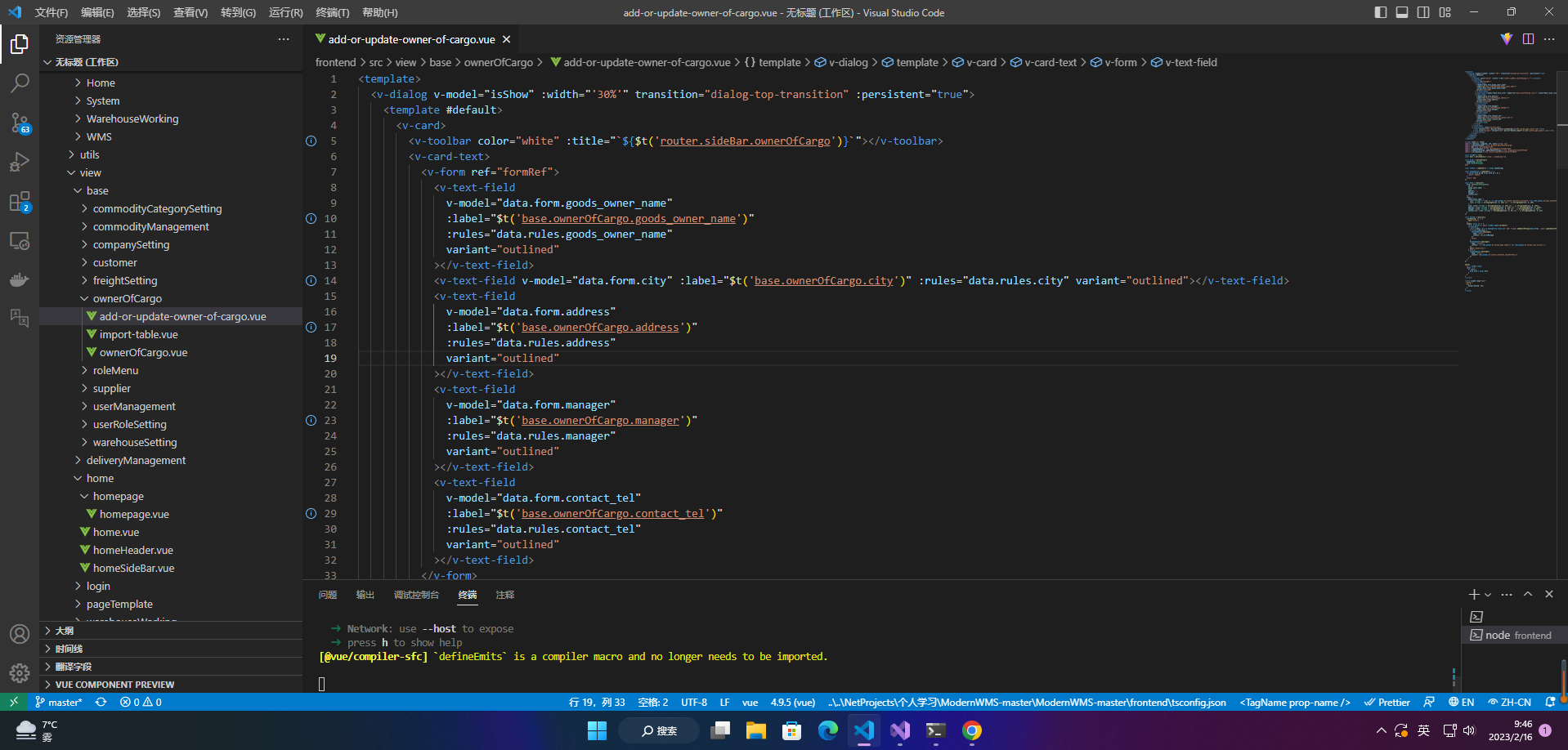Open the editor More Actions ellipsis
The image size is (1568, 750).
click(1549, 39)
